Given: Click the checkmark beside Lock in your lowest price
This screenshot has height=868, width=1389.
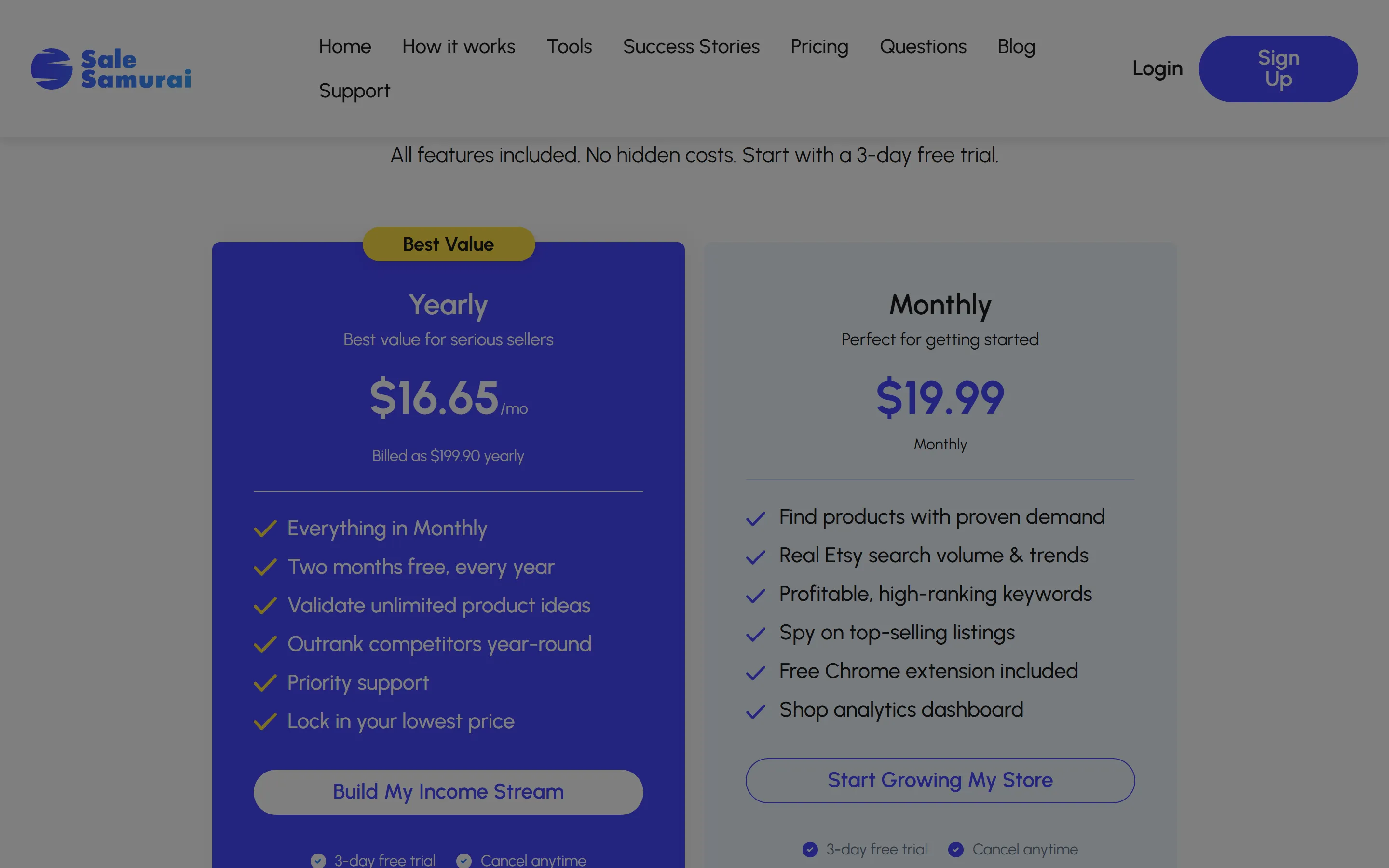Looking at the screenshot, I should tap(265, 721).
